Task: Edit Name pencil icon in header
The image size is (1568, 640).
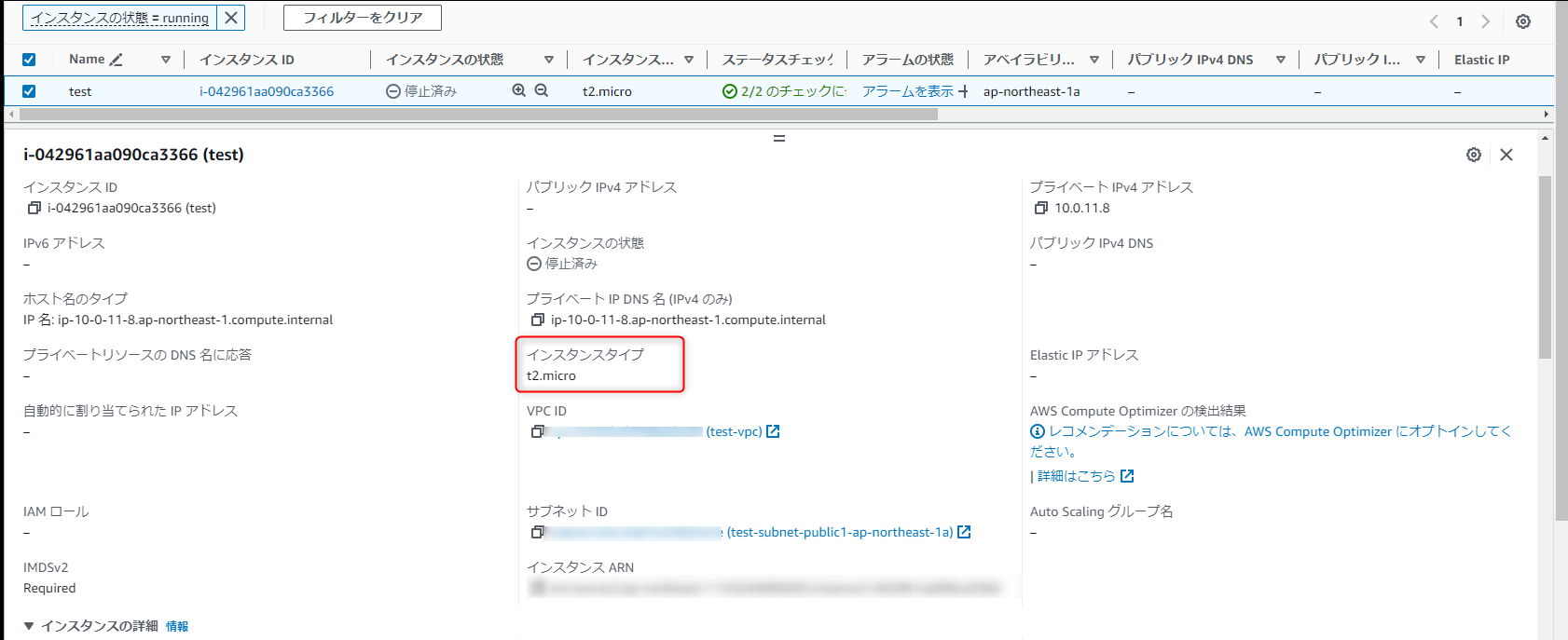Action: [116, 60]
